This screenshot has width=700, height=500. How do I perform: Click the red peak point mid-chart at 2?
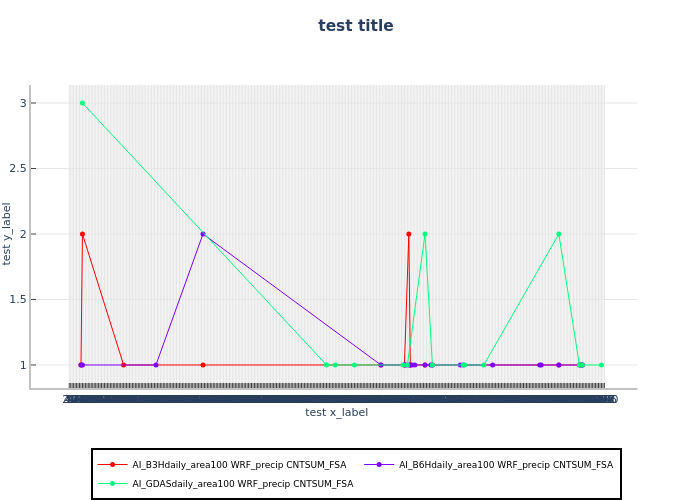tap(408, 234)
